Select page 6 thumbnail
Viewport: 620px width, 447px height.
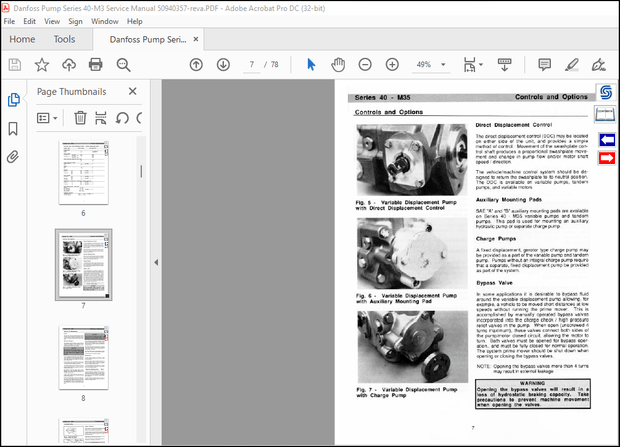point(83,172)
